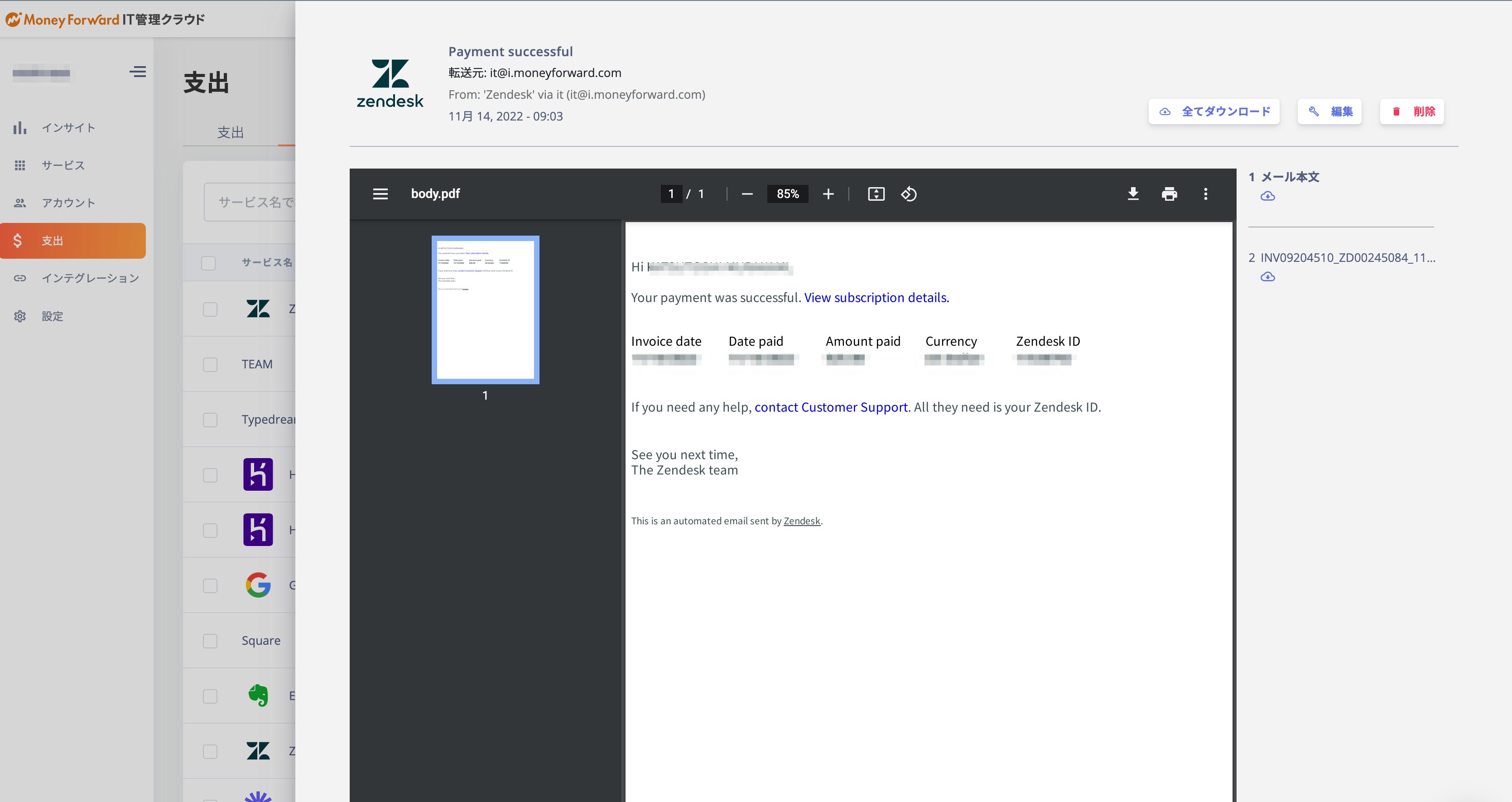Check the TEAM row checkbox
Image resolution: width=1512 pixels, height=802 pixels.
(x=210, y=365)
